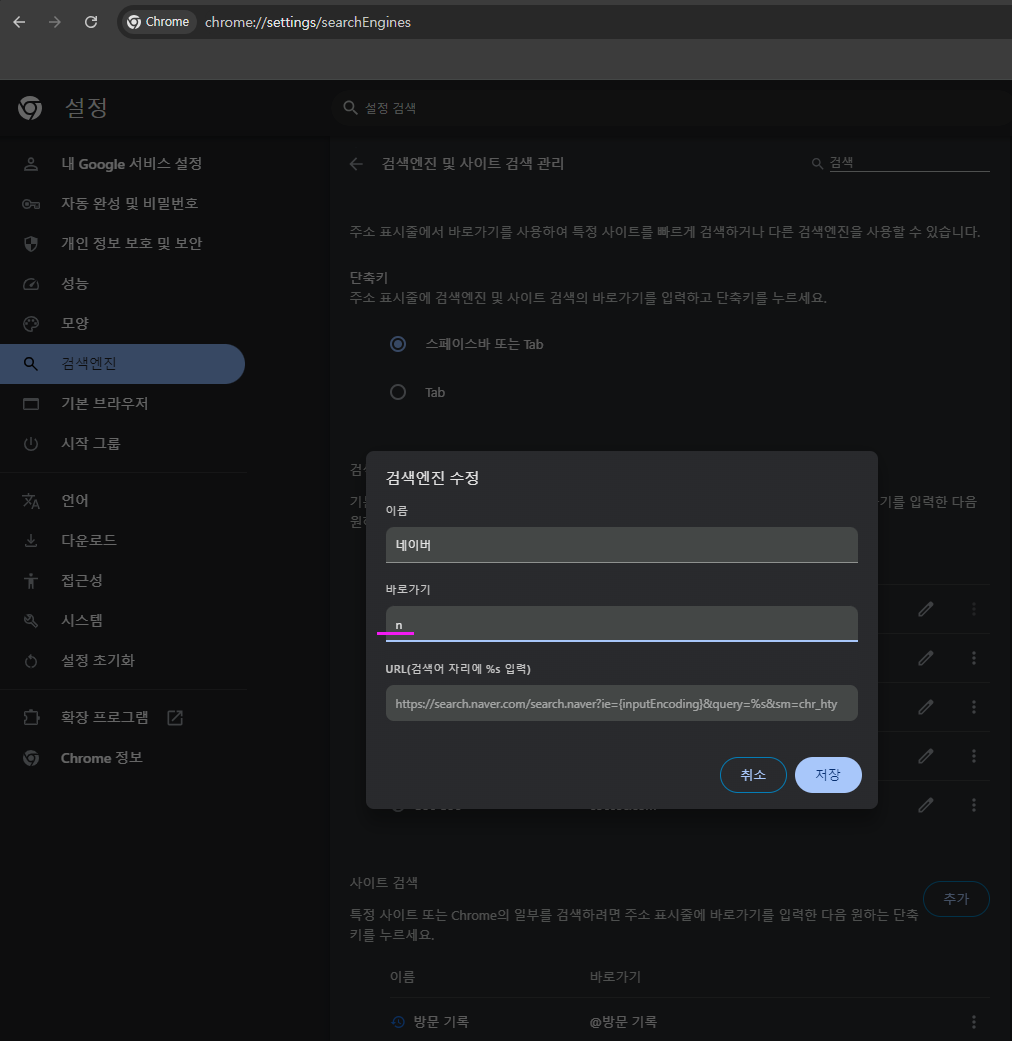The width and height of the screenshot is (1012, 1041).
Task: Click the 추가 button under 사이트 검색
Action: [x=955, y=898]
